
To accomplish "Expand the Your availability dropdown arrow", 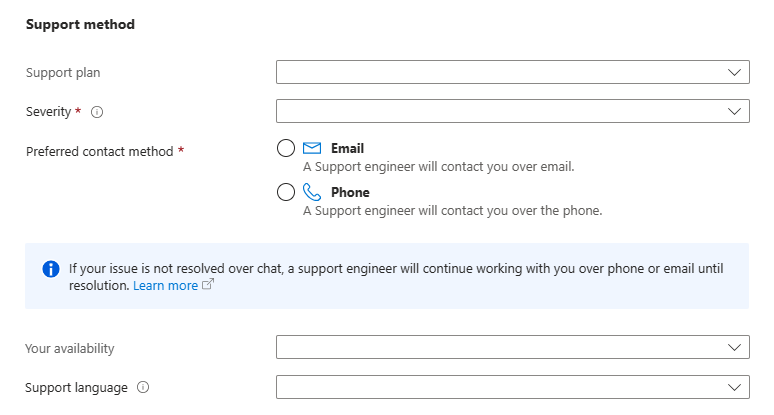I will coord(734,347).
